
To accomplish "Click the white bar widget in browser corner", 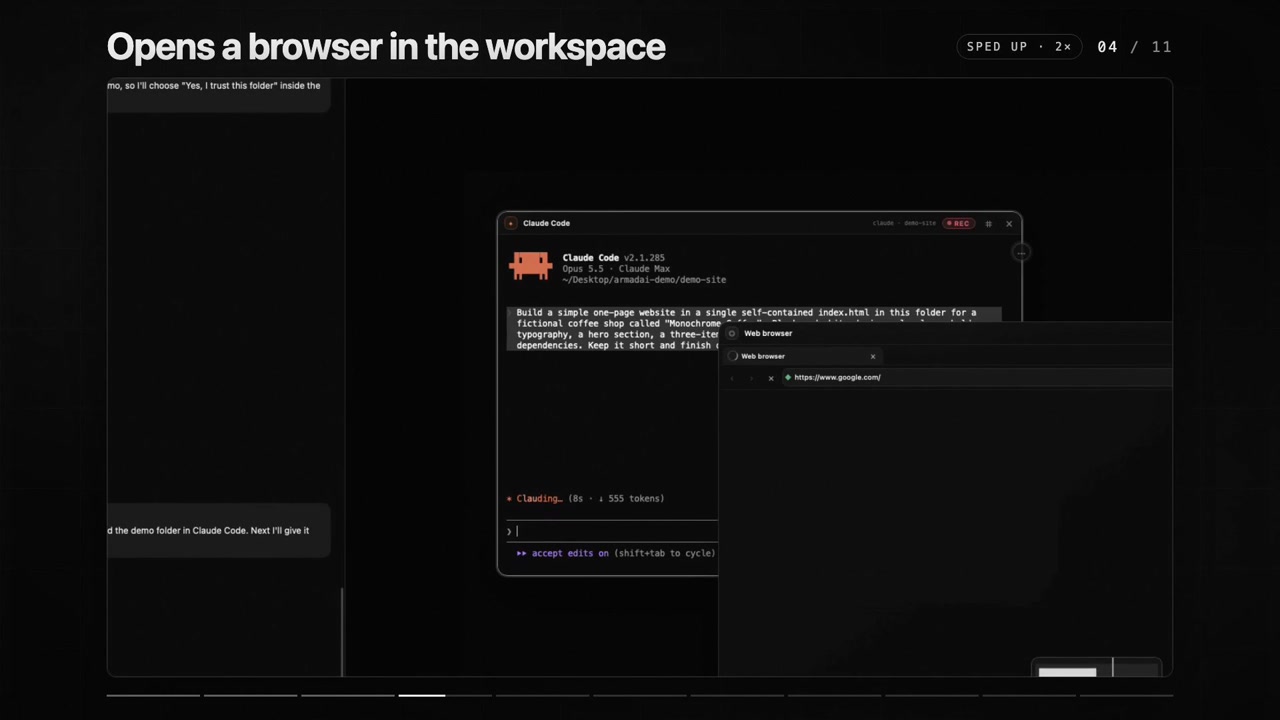I will click(x=1067, y=672).
